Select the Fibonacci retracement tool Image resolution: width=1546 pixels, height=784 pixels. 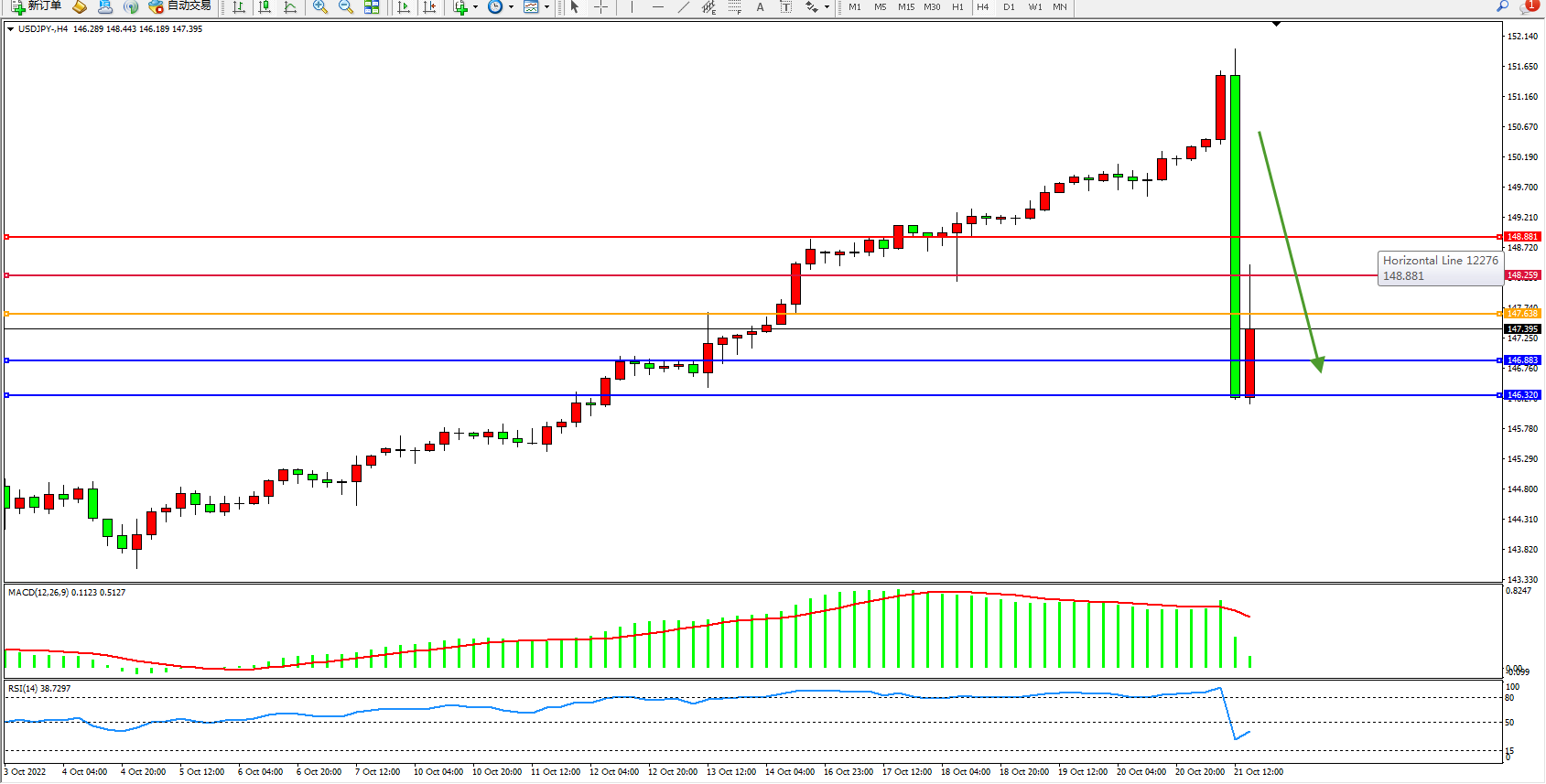click(x=734, y=6)
